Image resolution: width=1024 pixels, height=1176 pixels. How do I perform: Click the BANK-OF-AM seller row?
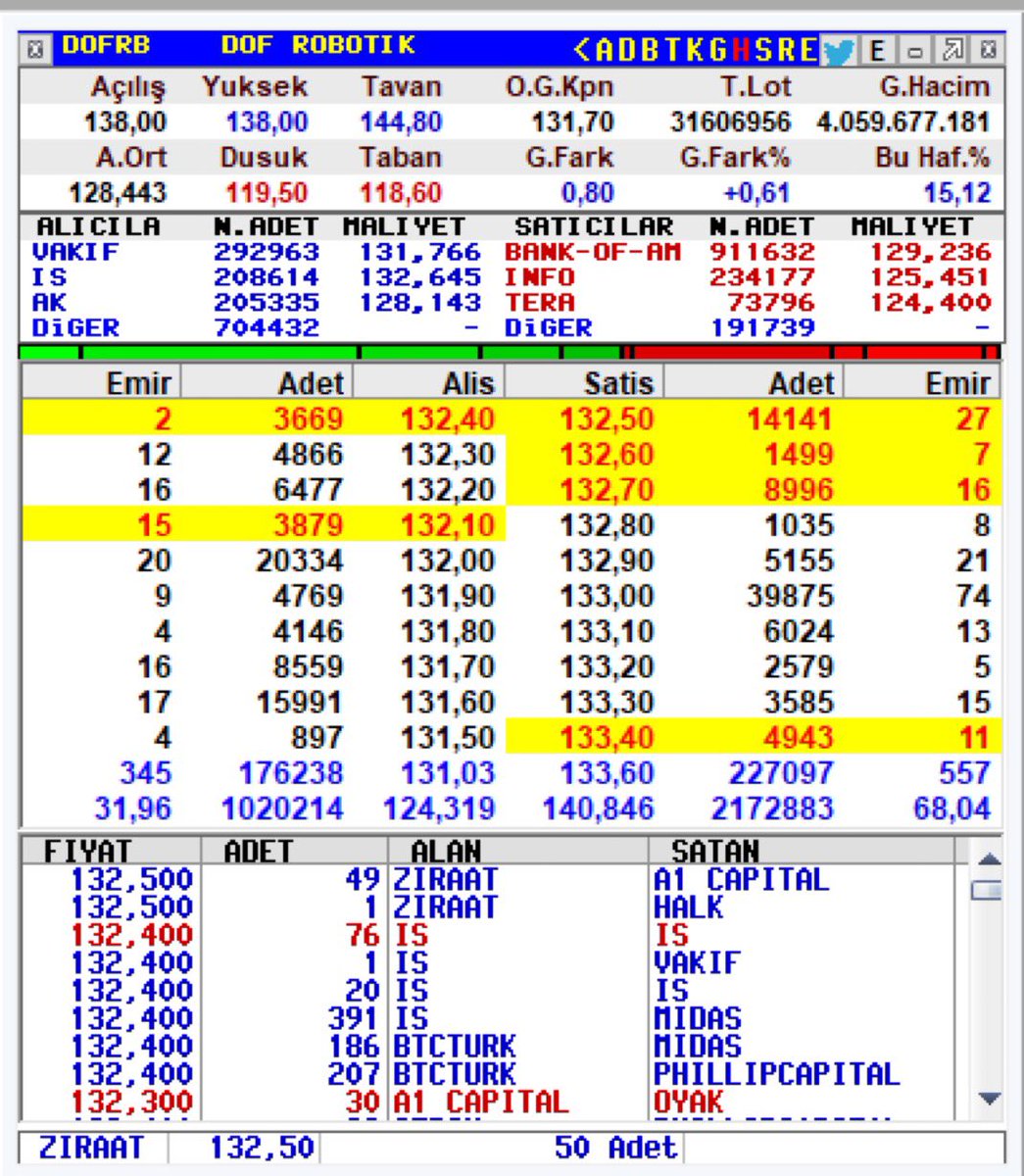click(x=750, y=252)
